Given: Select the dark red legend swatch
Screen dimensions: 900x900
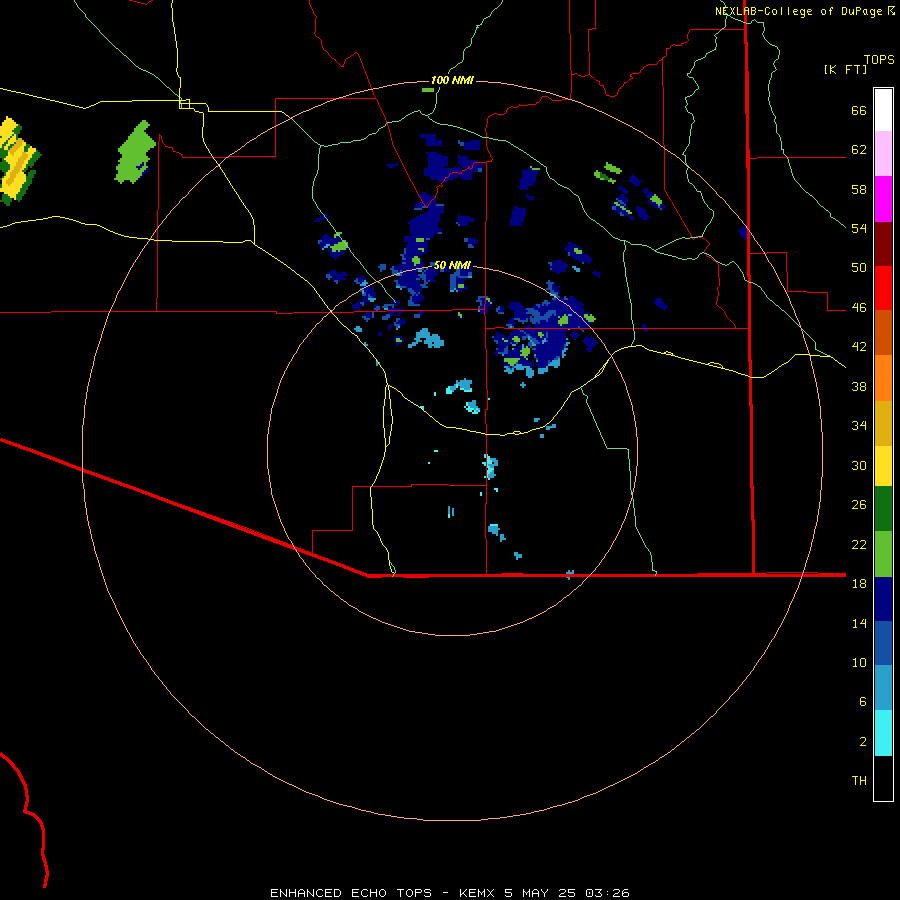Looking at the screenshot, I should 883,243.
